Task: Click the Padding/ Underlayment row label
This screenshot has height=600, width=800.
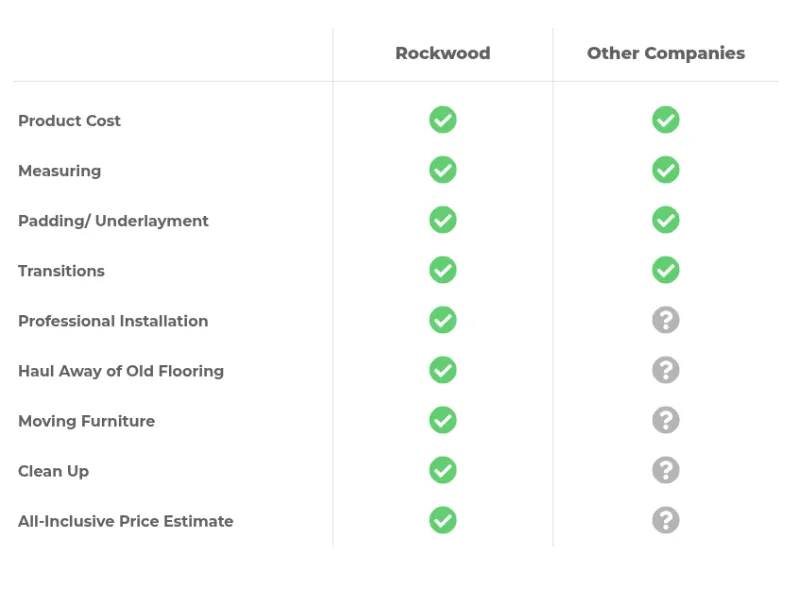Action: [x=113, y=221]
